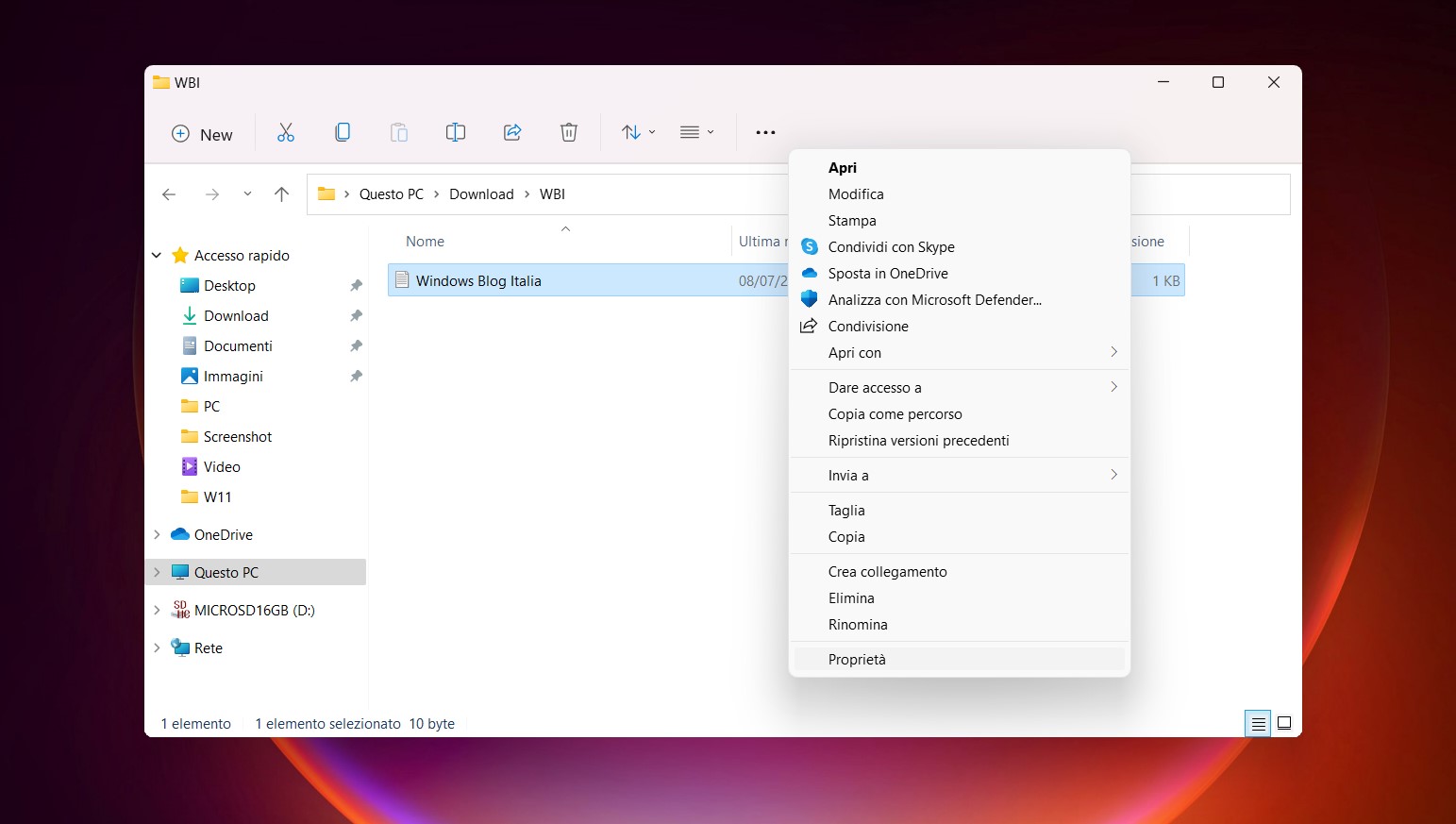Click the Cut scissors icon in toolbar
Viewport: 1456px width, 824px height.
tap(286, 133)
